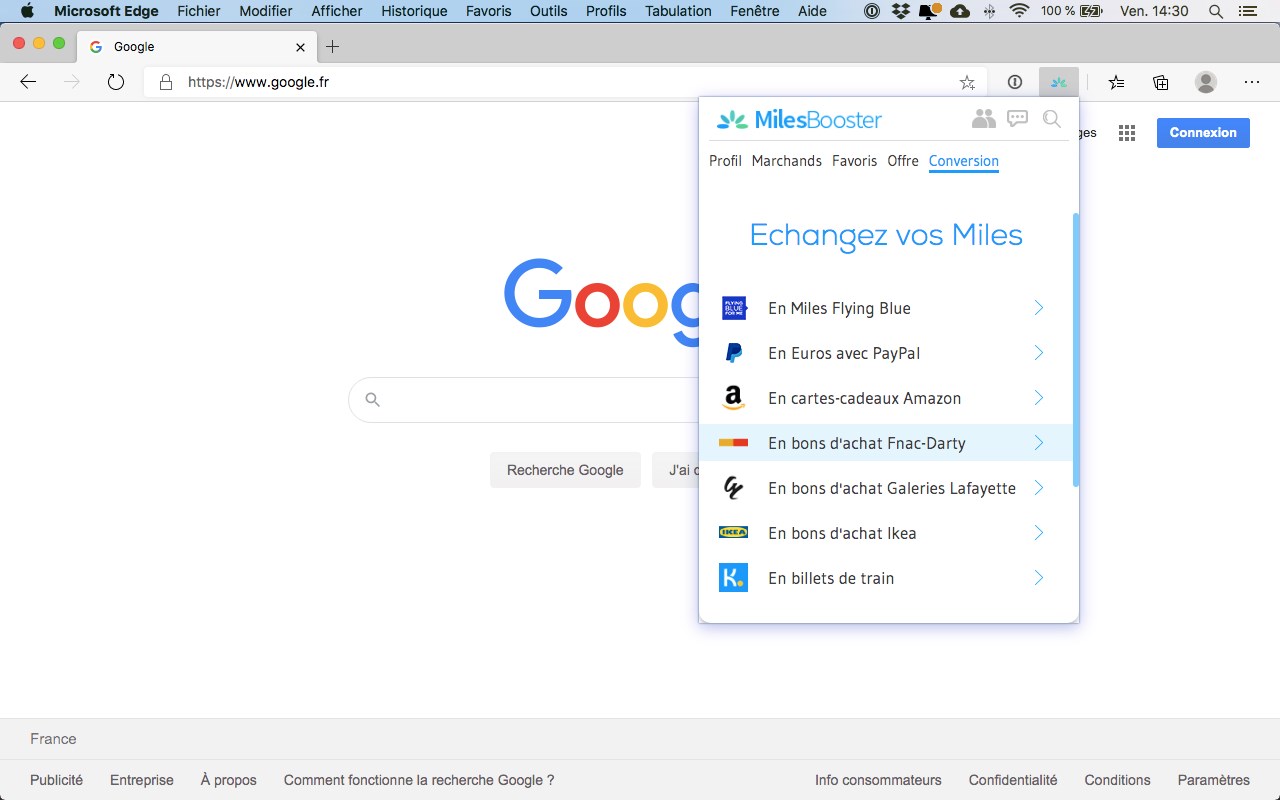Click the Recherche Google button

(x=565, y=470)
